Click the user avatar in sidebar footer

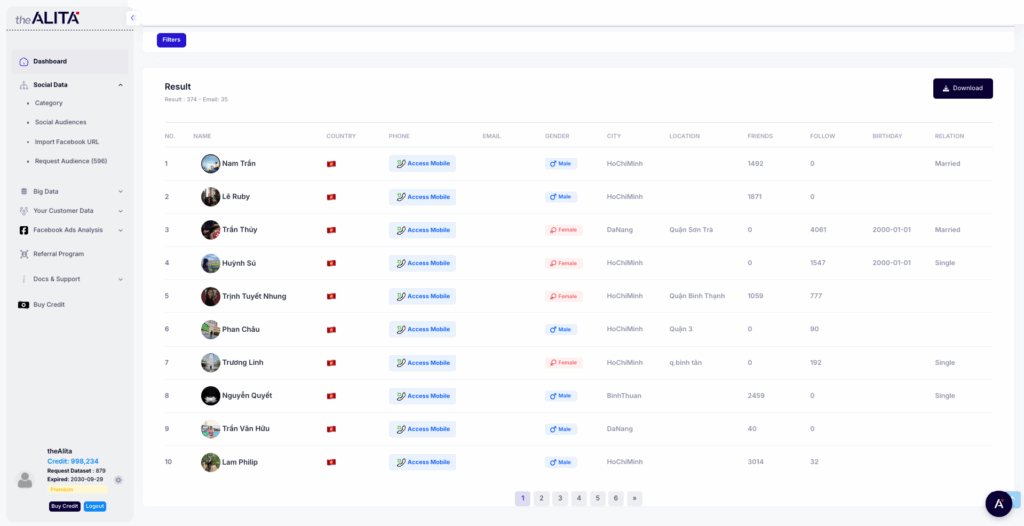25,480
